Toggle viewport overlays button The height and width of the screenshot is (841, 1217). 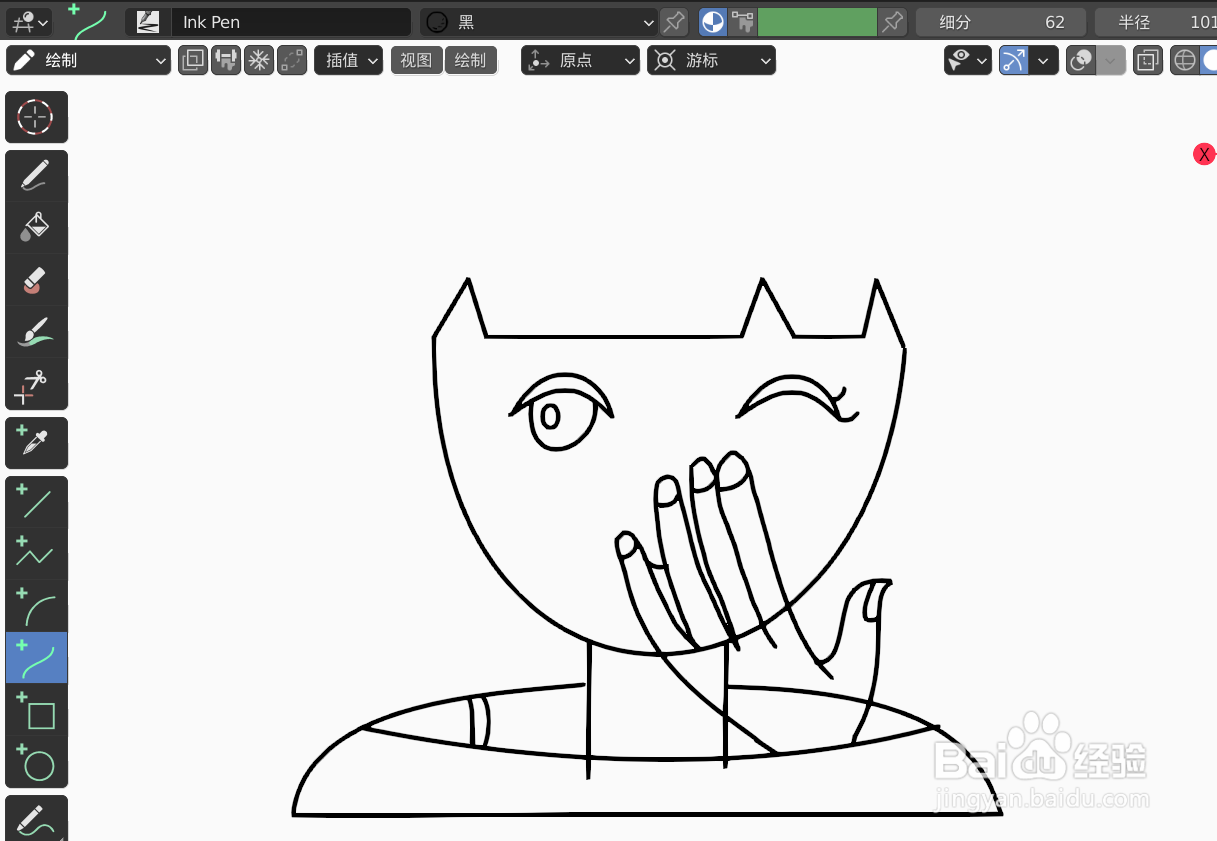pos(1081,60)
